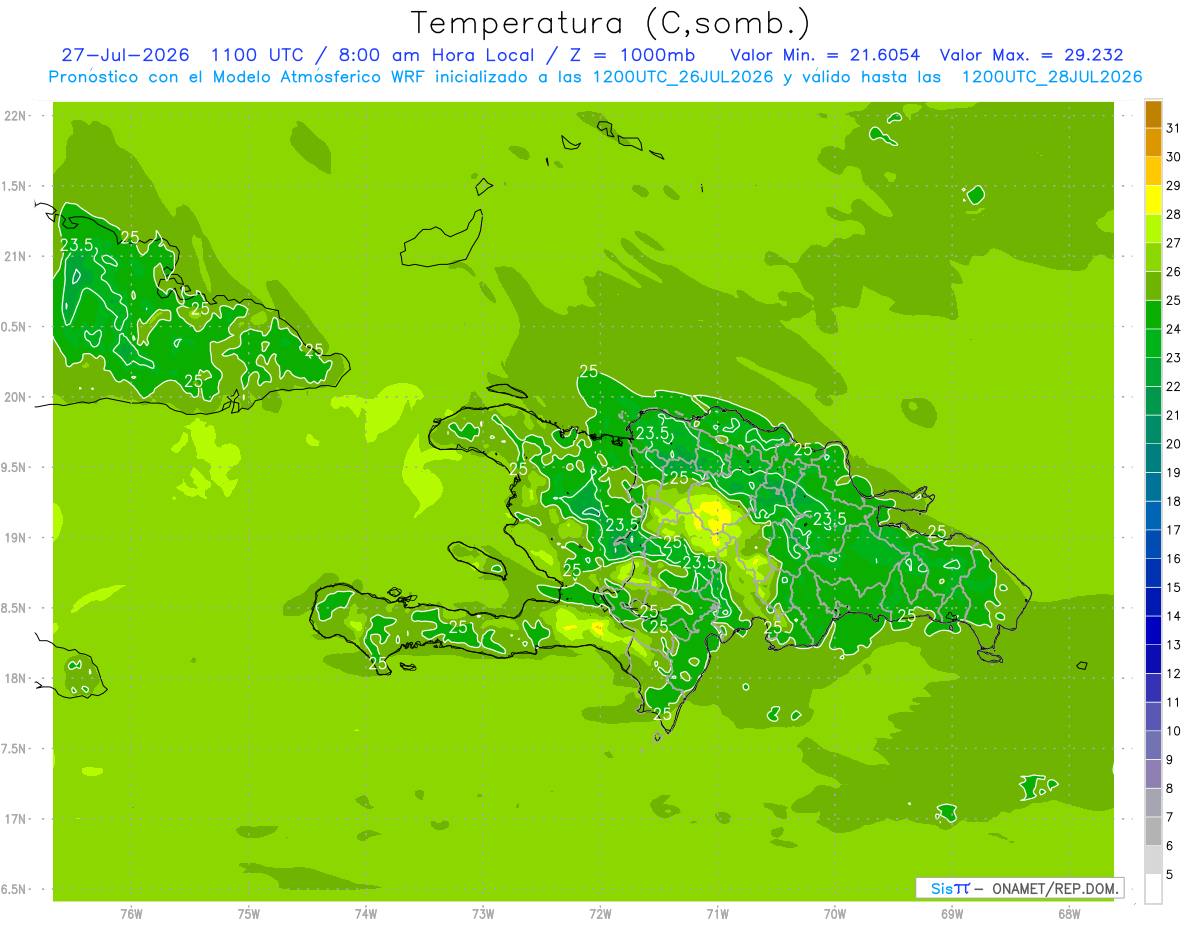Select the yellow 28 degree legend color
This screenshot has width=1200, height=927.
pos(1153,201)
